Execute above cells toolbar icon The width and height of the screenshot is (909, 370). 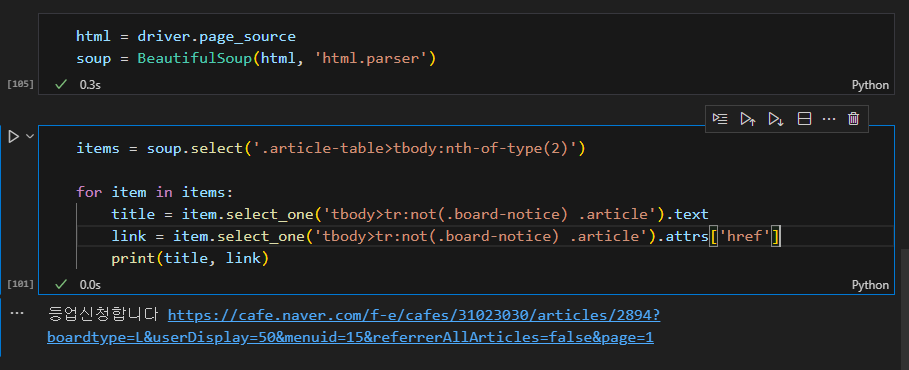point(748,119)
